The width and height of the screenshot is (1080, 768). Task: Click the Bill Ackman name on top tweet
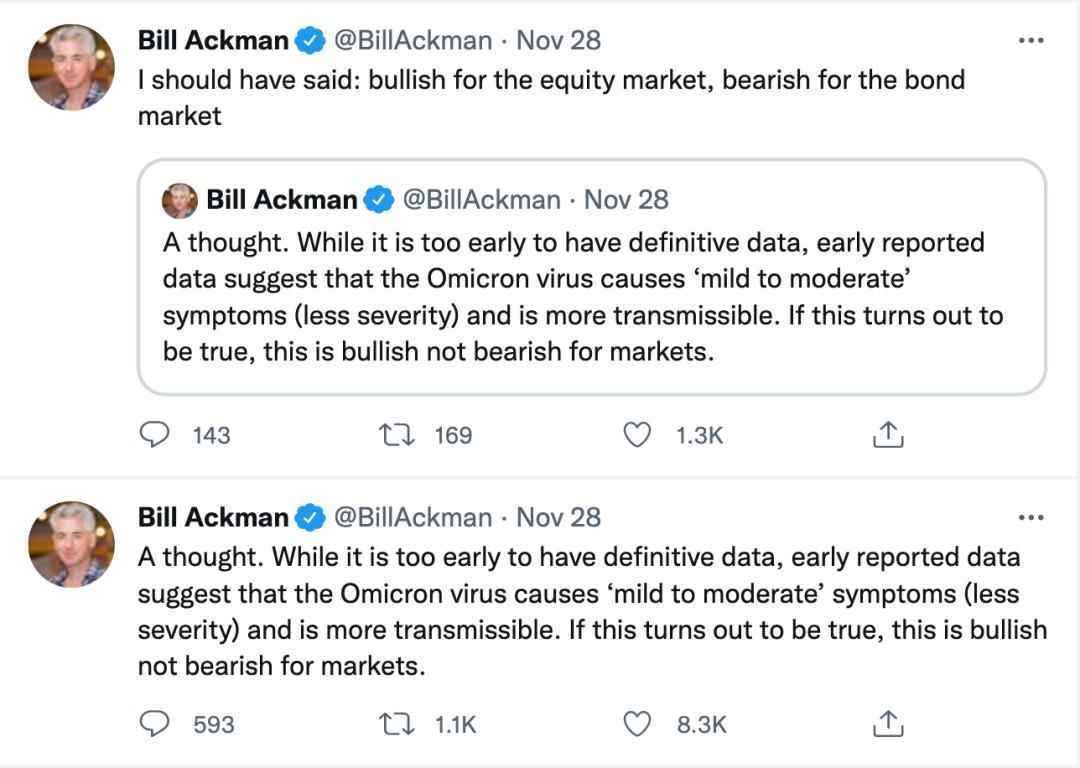pyautogui.click(x=213, y=41)
